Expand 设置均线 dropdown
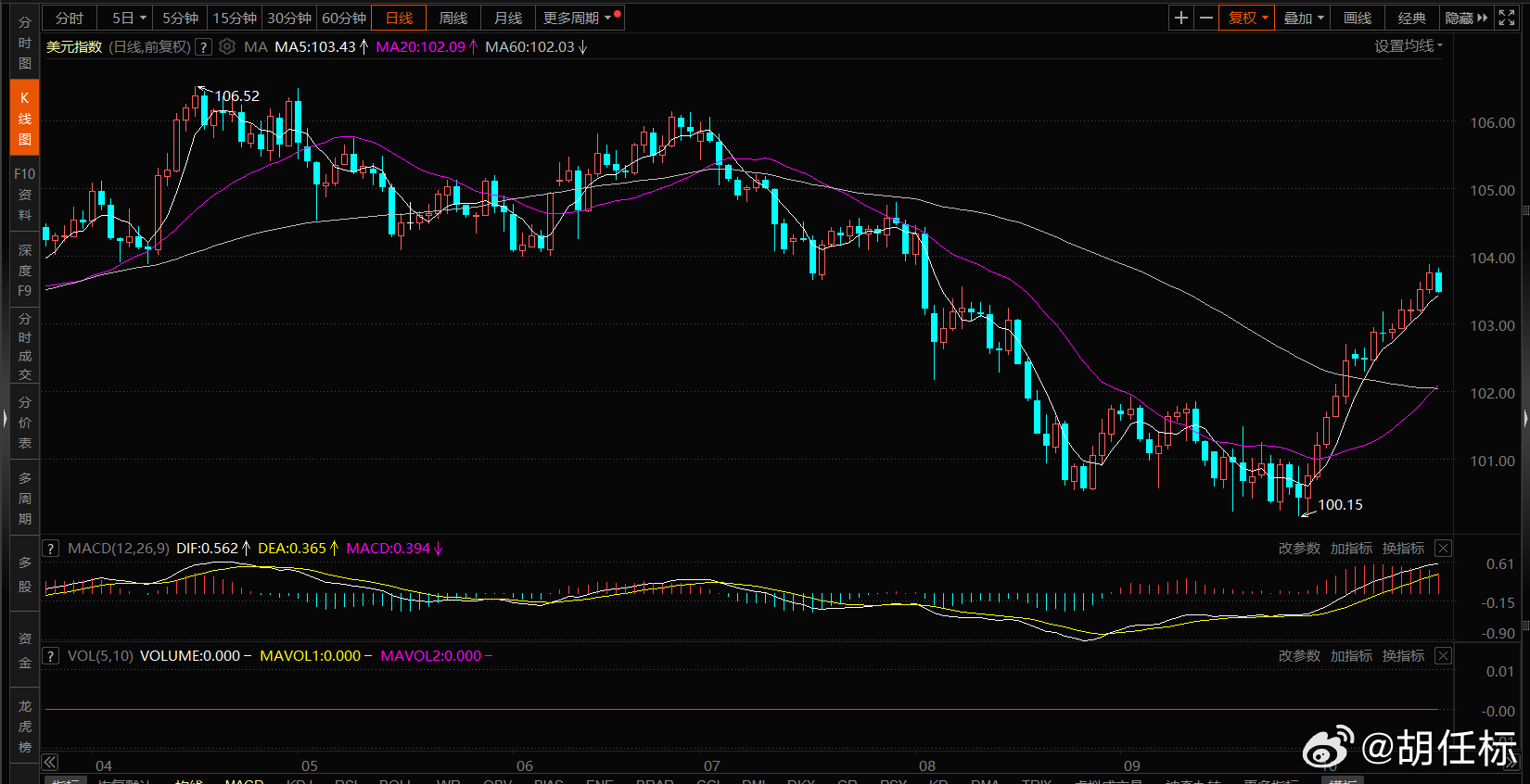This screenshot has height=784, width=1530. click(x=1408, y=46)
